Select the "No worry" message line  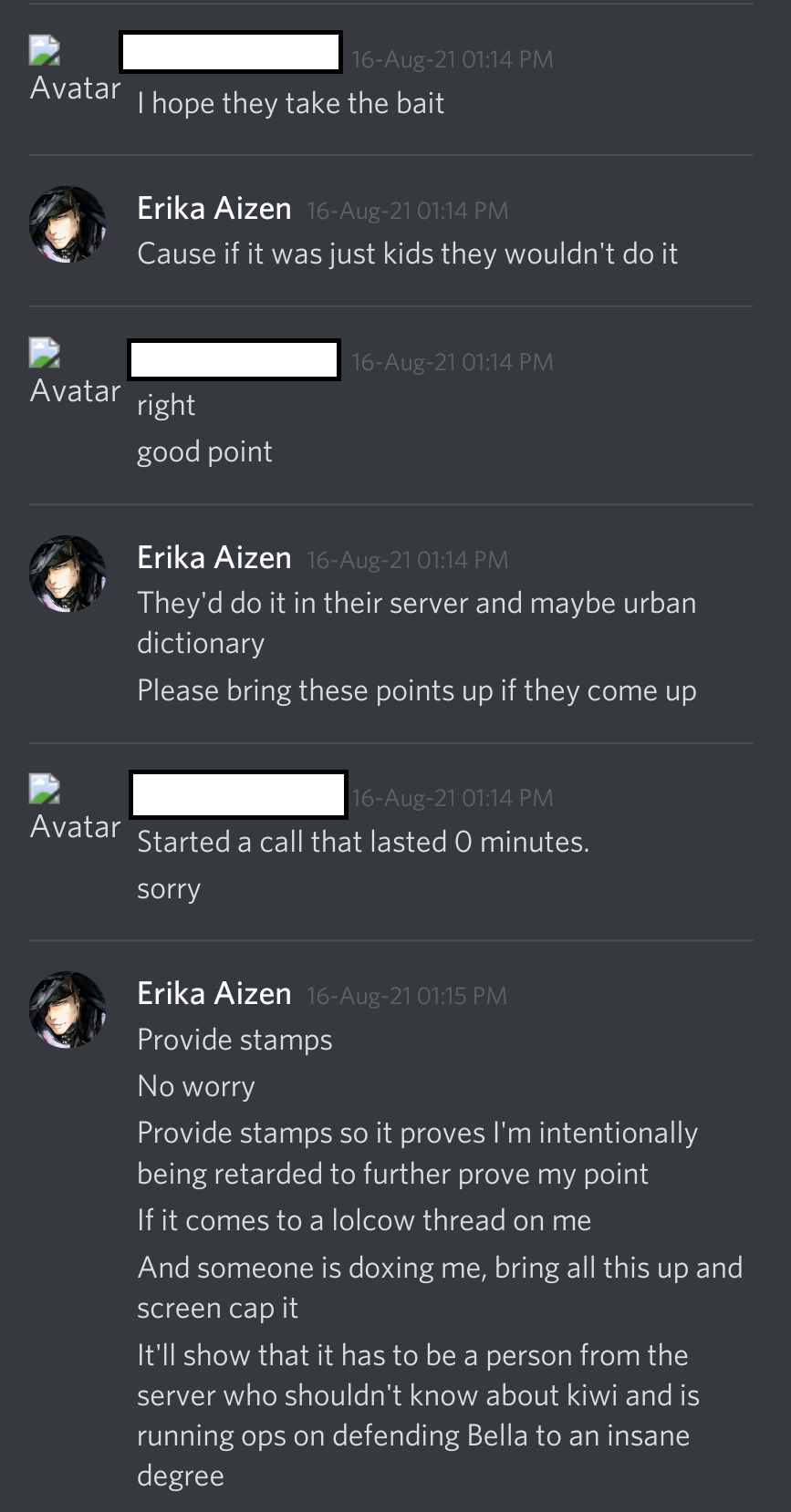pos(196,1086)
